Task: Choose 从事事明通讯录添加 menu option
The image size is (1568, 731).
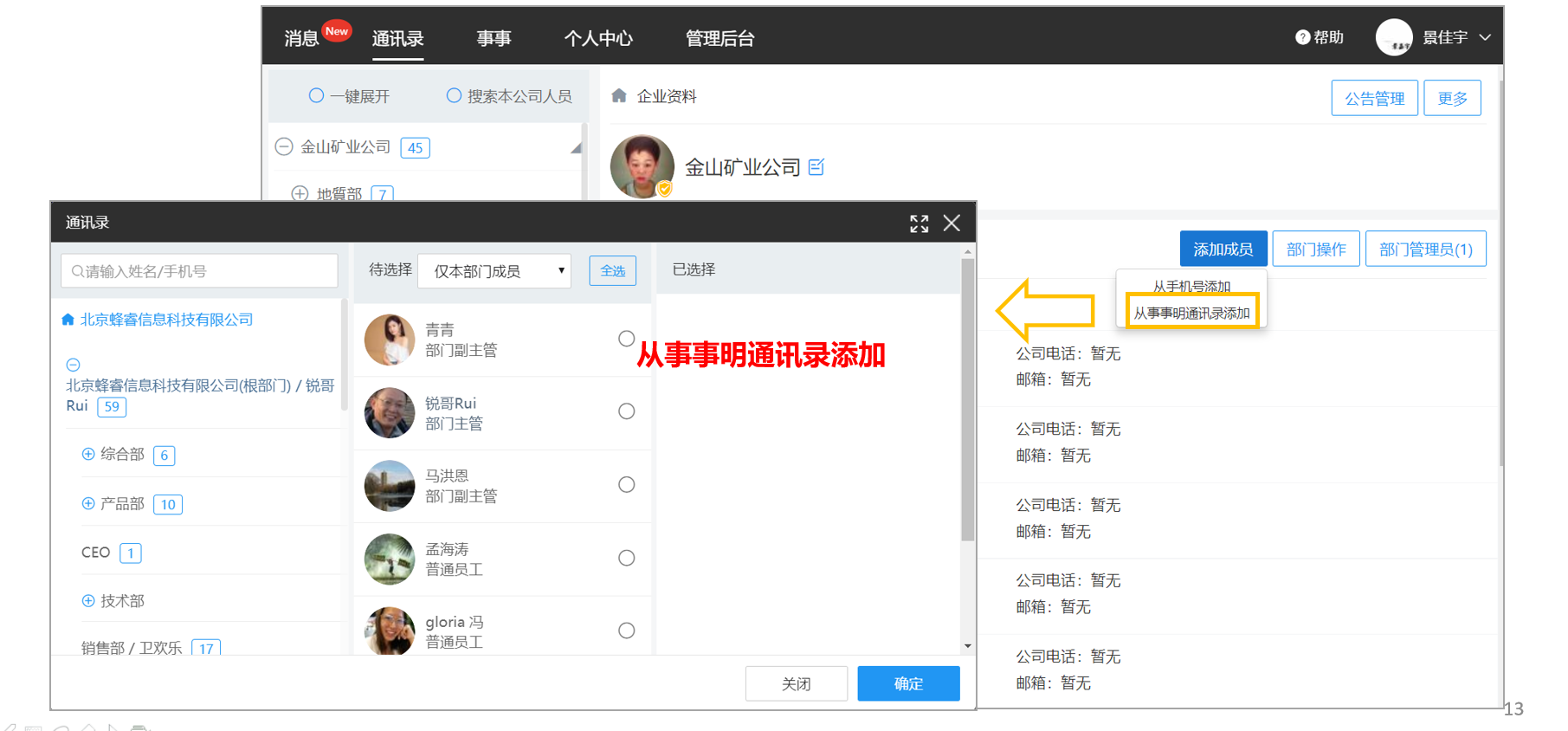Action: point(1191,313)
